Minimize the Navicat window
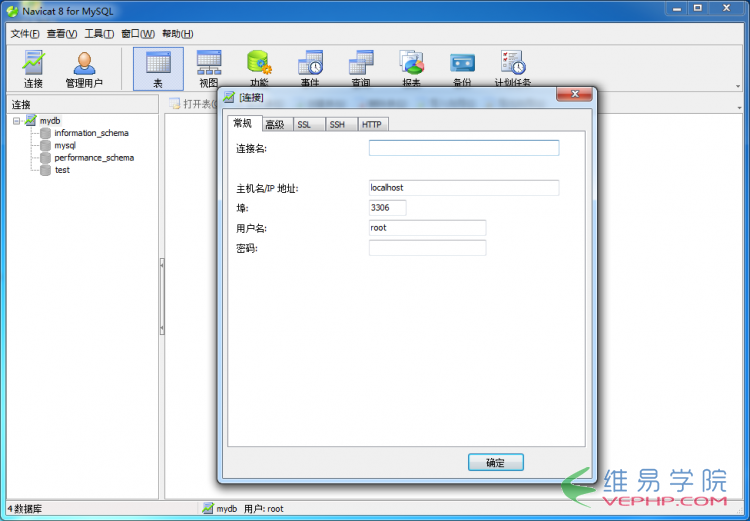 (x=676, y=8)
